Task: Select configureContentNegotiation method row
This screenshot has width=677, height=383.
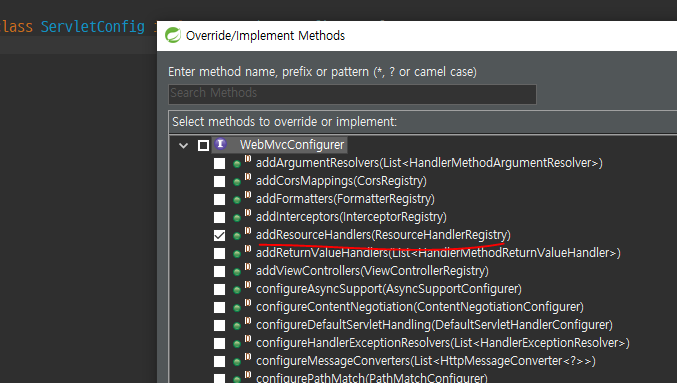Action: [x=420, y=307]
